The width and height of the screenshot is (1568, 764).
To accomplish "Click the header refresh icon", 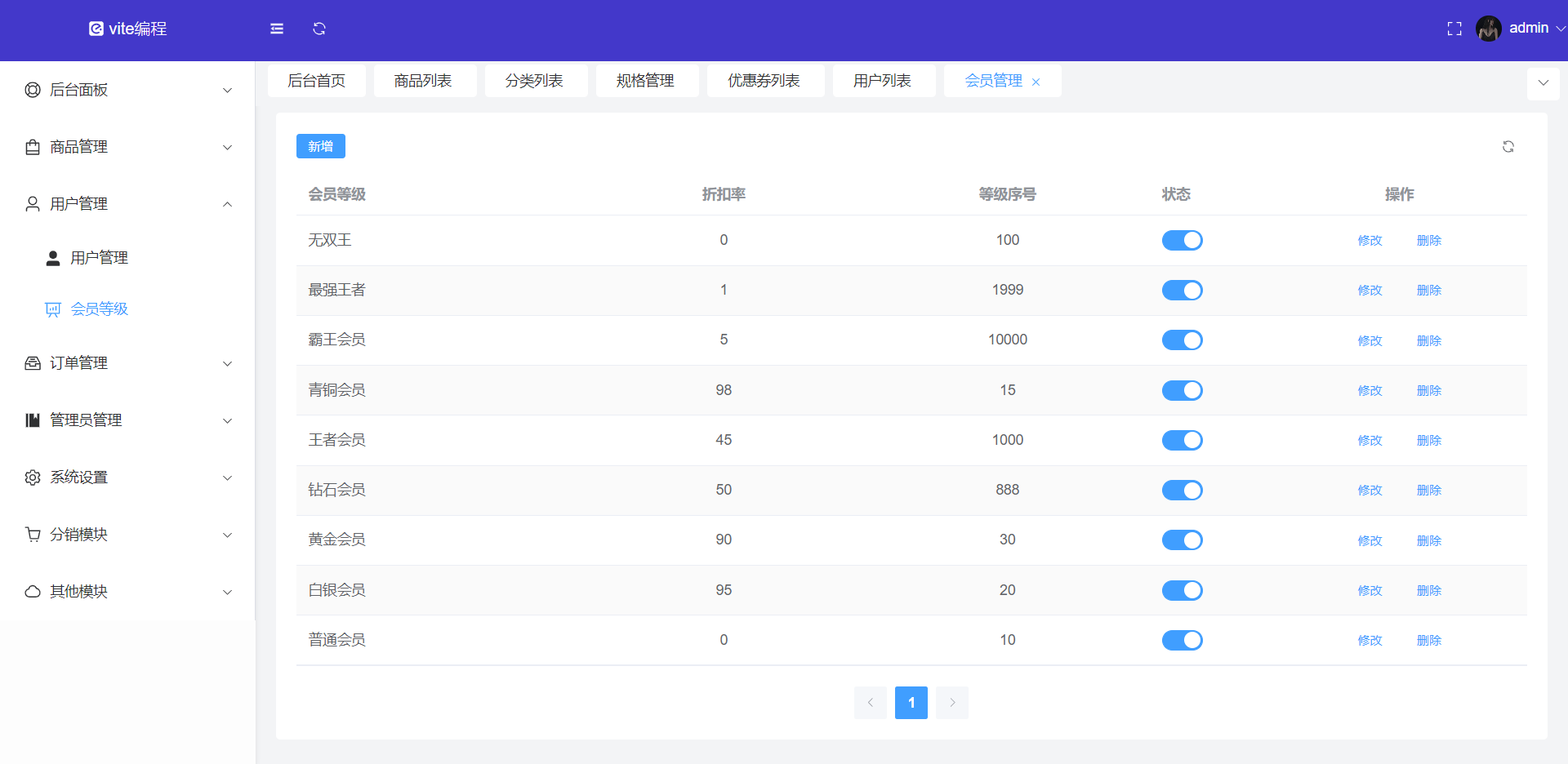I will [x=319, y=29].
